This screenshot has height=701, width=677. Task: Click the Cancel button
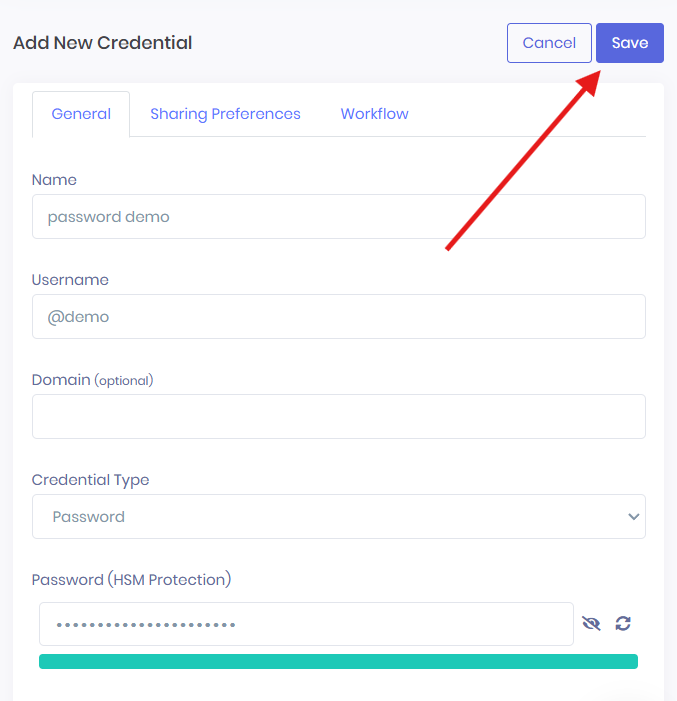click(549, 43)
